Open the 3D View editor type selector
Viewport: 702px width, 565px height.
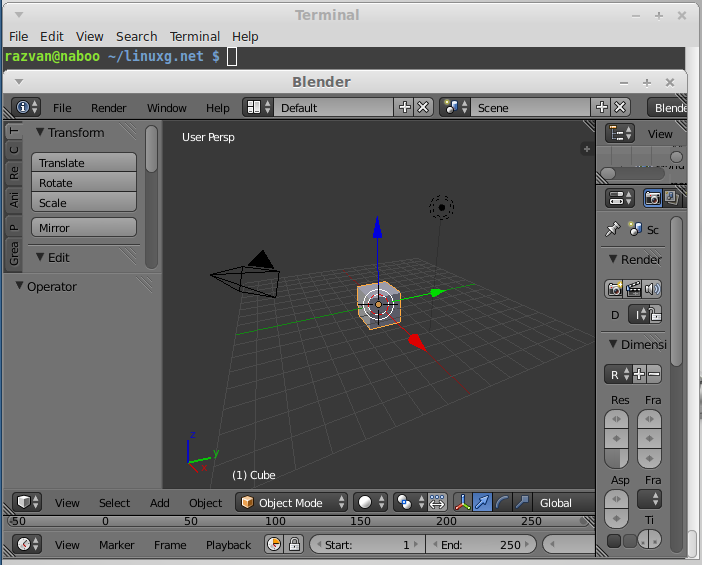28,502
